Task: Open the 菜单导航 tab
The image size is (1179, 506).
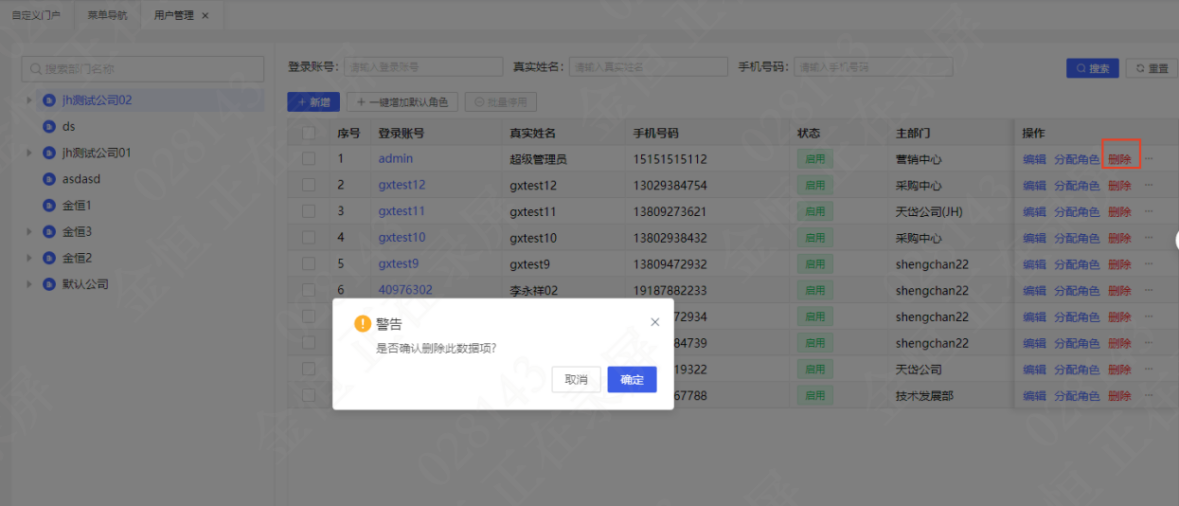Action: pos(108,15)
